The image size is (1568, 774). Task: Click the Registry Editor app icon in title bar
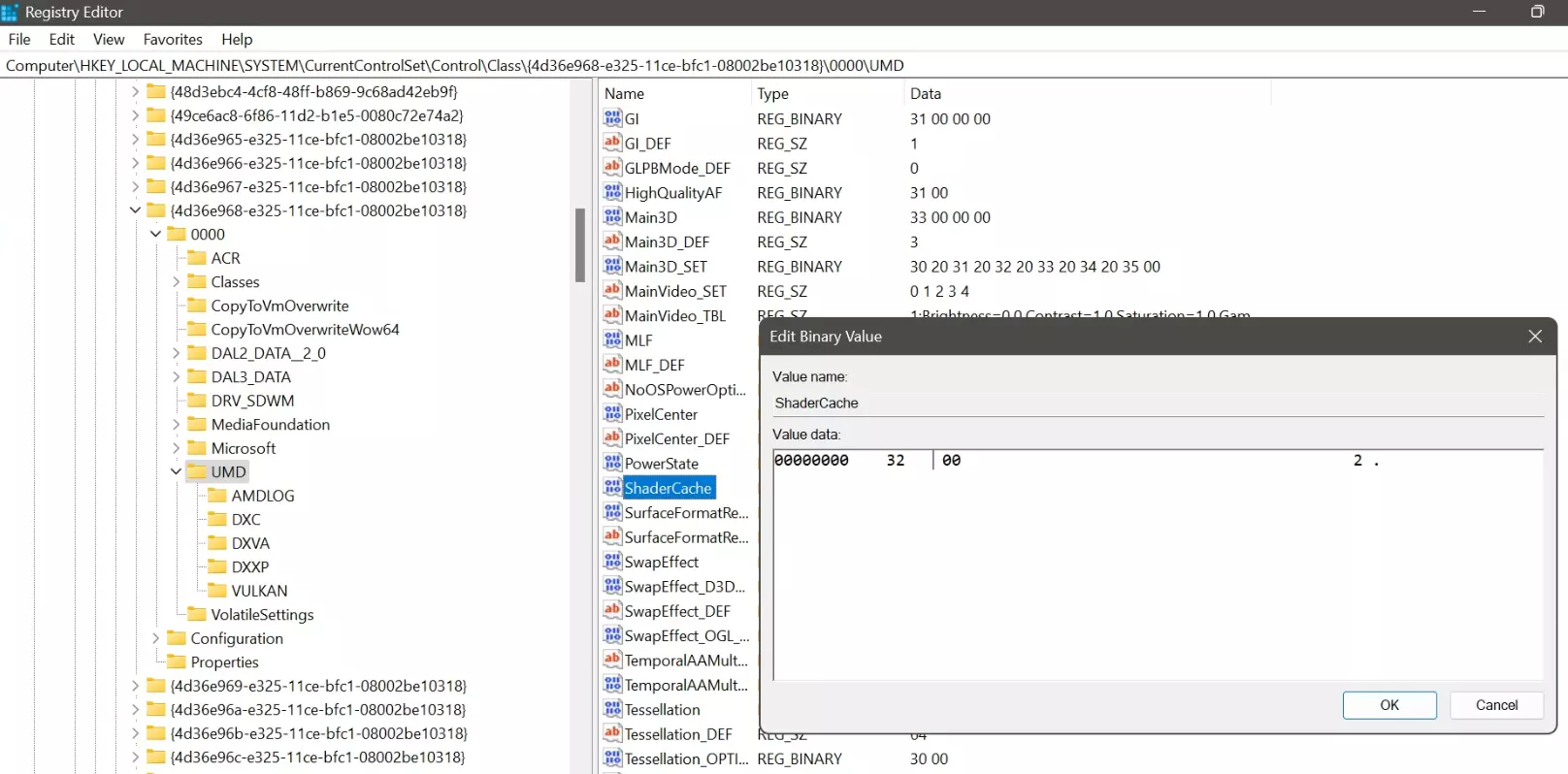[x=11, y=13]
